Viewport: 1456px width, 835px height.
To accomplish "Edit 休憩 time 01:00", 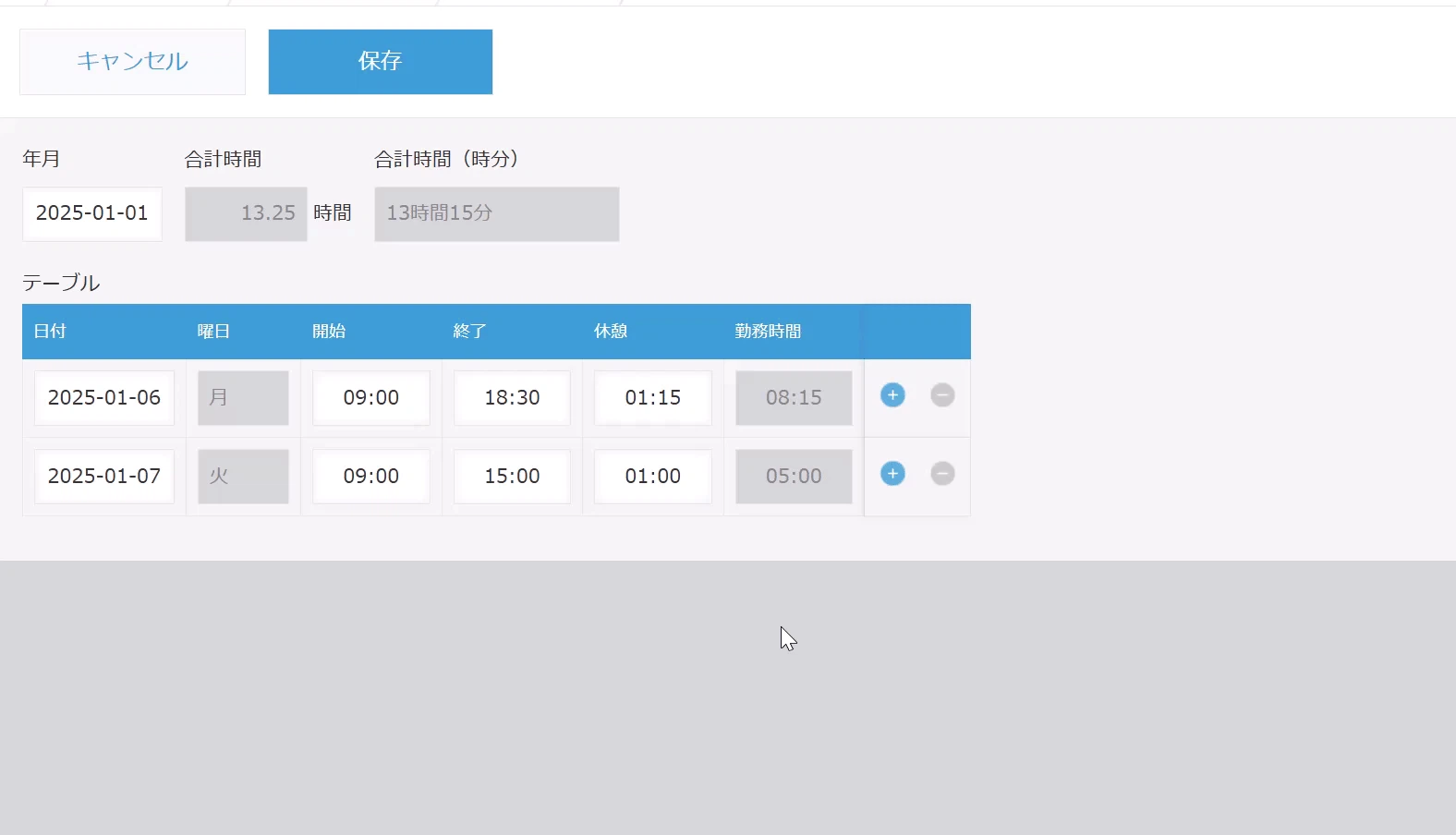I will 653,477.
